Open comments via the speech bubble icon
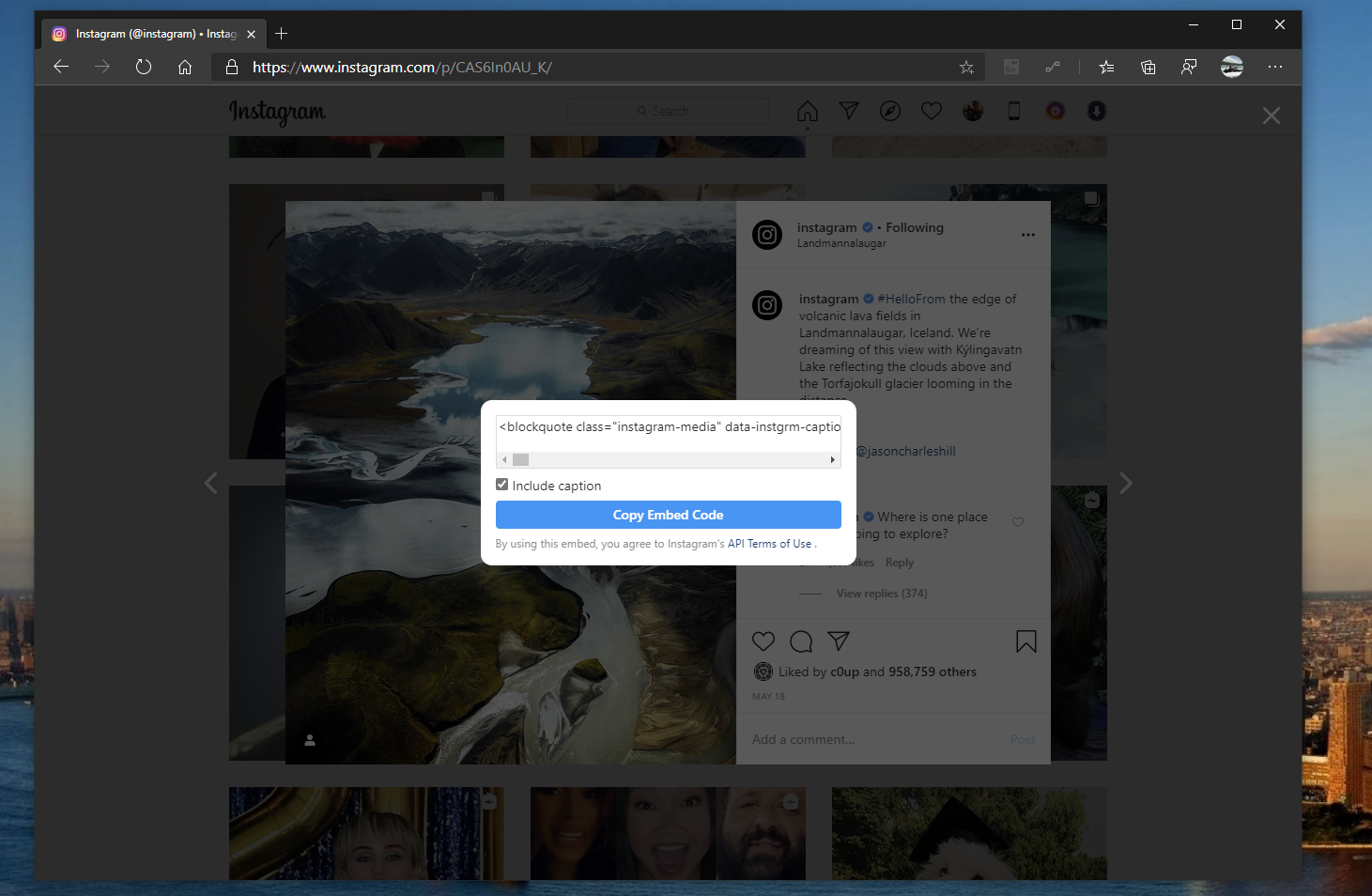 tap(800, 641)
